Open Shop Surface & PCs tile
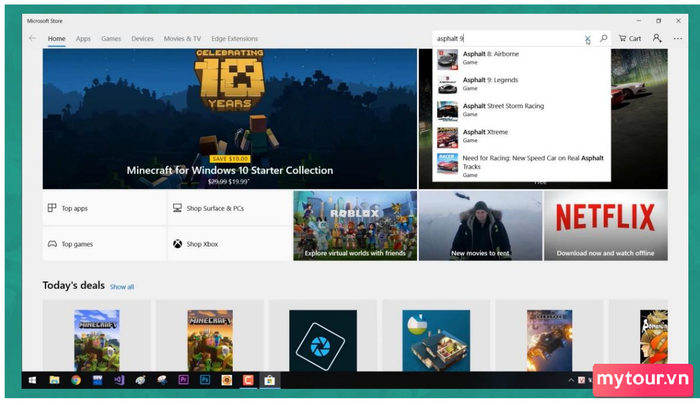Image resolution: width=700 pixels, height=405 pixels. point(229,208)
